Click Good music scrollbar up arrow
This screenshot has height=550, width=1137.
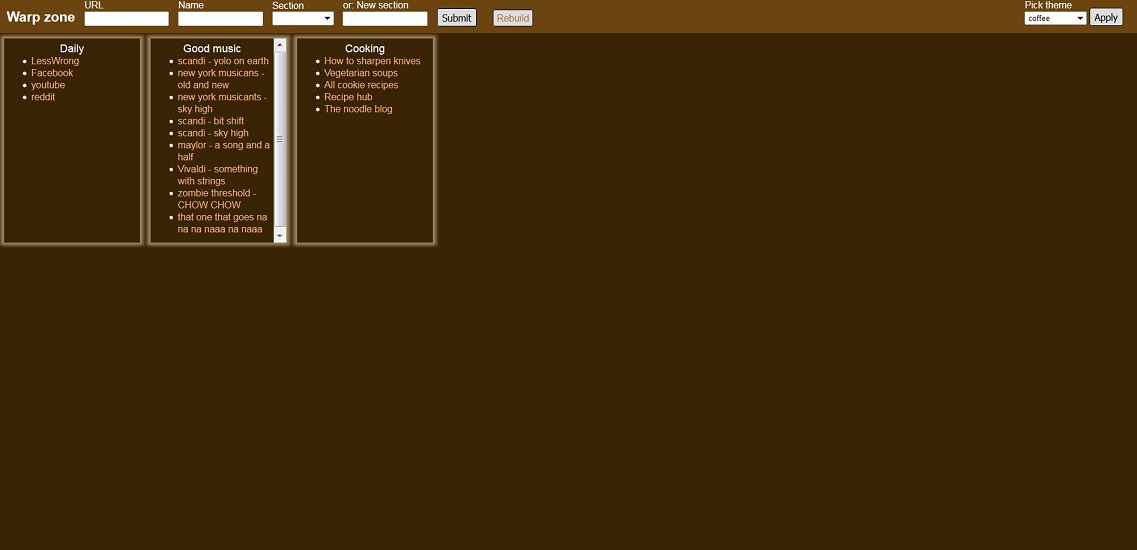click(280, 45)
